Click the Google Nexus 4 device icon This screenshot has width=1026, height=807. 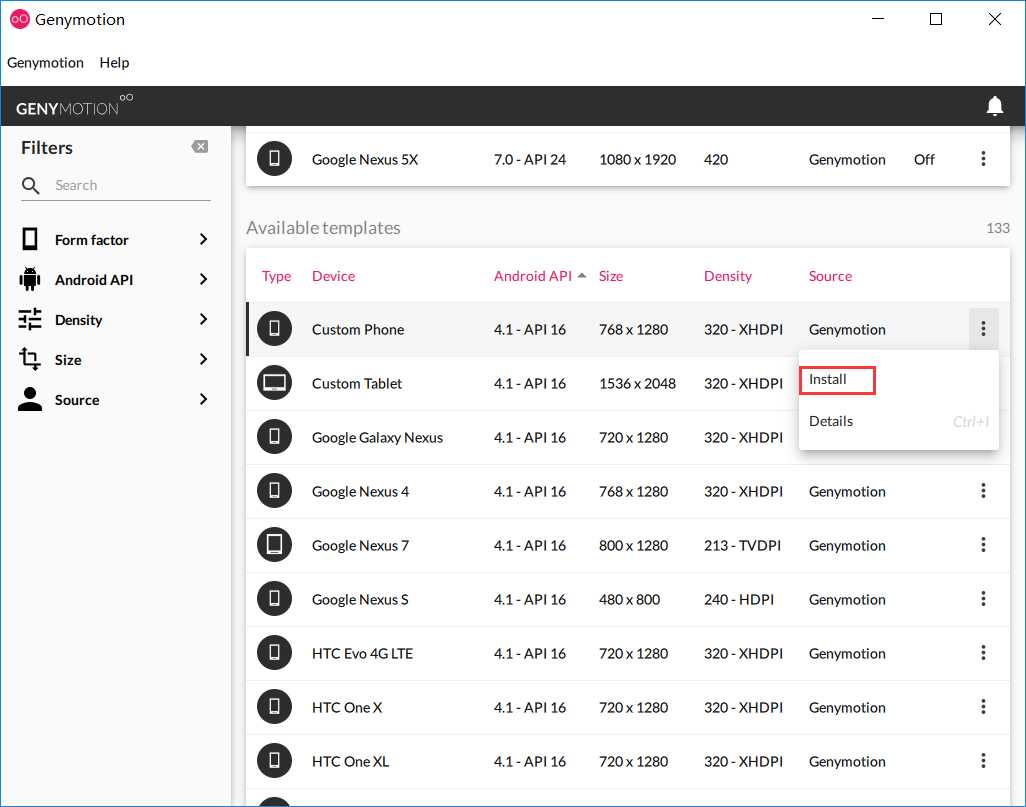274,491
